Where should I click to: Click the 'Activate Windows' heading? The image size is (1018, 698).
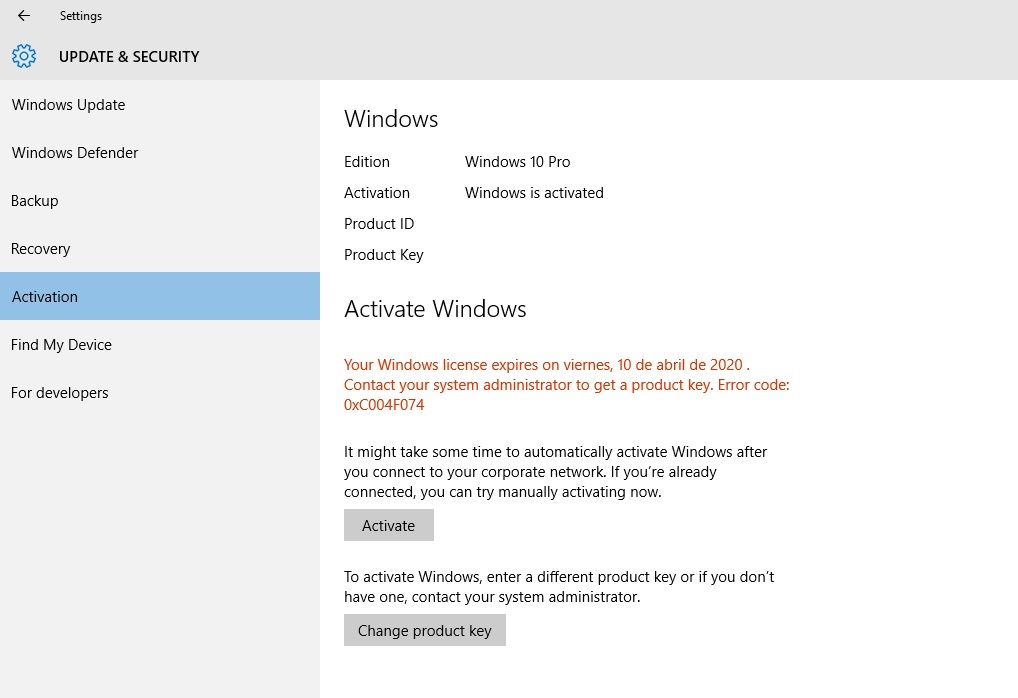(x=435, y=309)
